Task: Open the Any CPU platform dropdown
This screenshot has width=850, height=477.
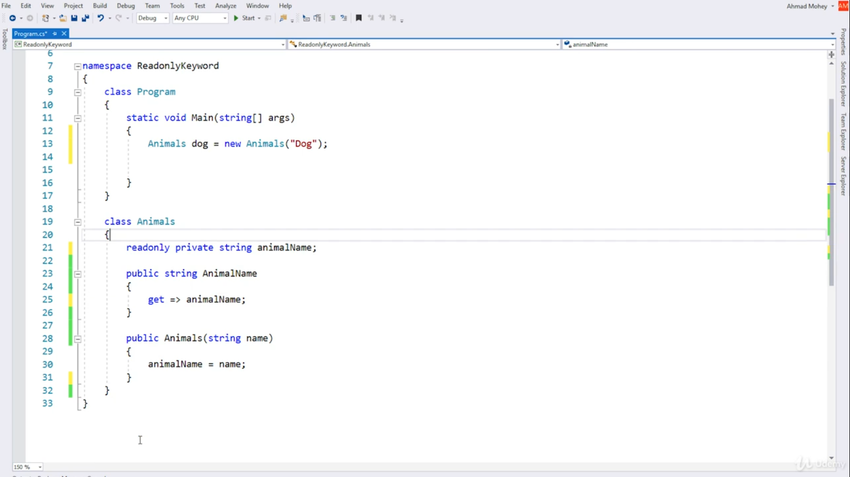Action: tap(200, 18)
